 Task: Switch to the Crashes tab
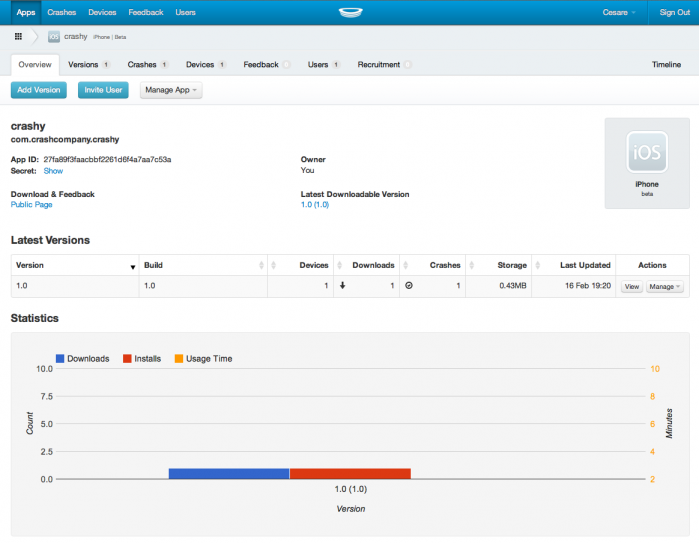[x=143, y=65]
